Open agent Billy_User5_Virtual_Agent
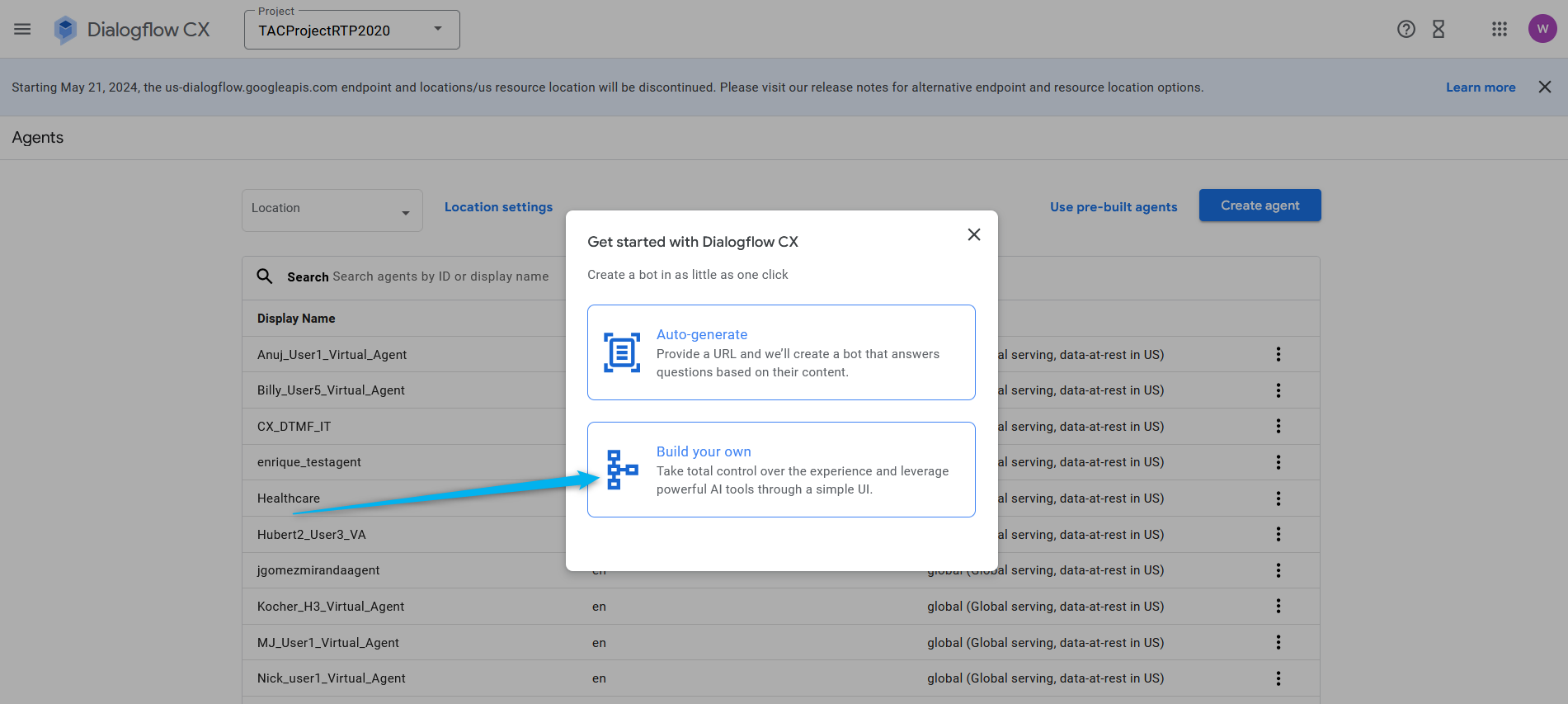 click(331, 390)
